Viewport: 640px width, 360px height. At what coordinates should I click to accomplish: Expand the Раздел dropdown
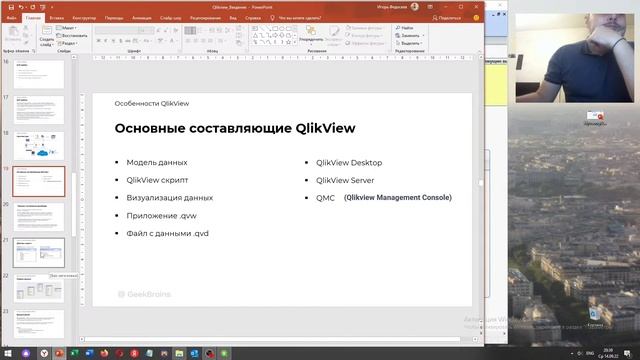pos(68,43)
